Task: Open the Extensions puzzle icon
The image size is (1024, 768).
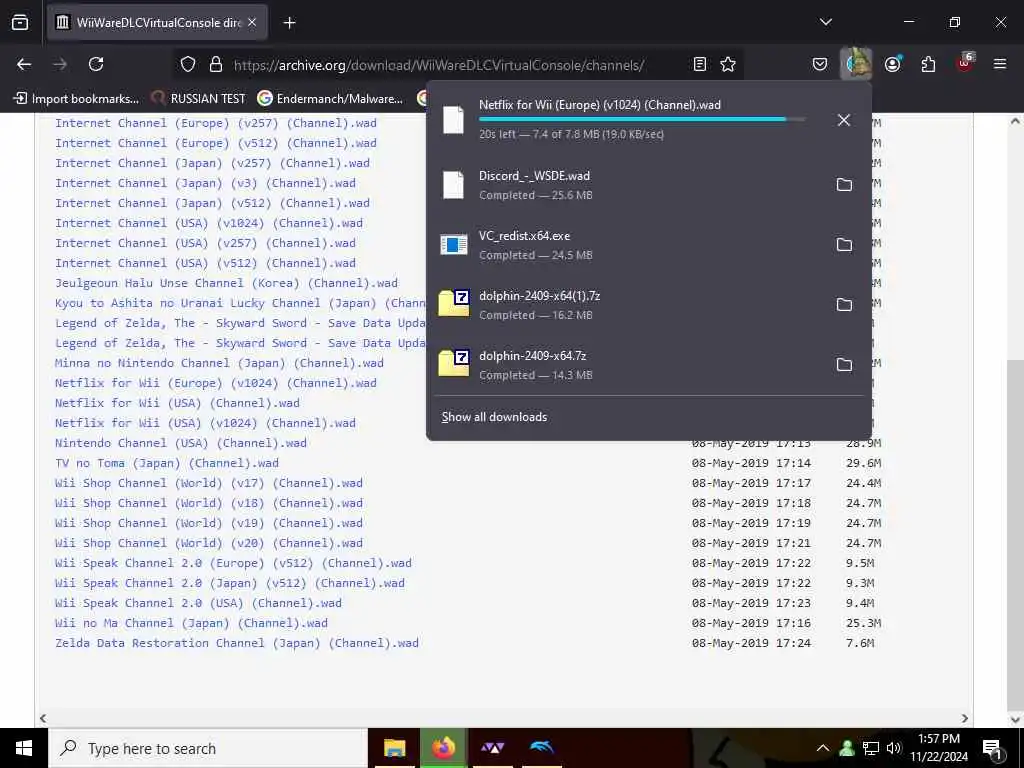Action: click(x=928, y=64)
